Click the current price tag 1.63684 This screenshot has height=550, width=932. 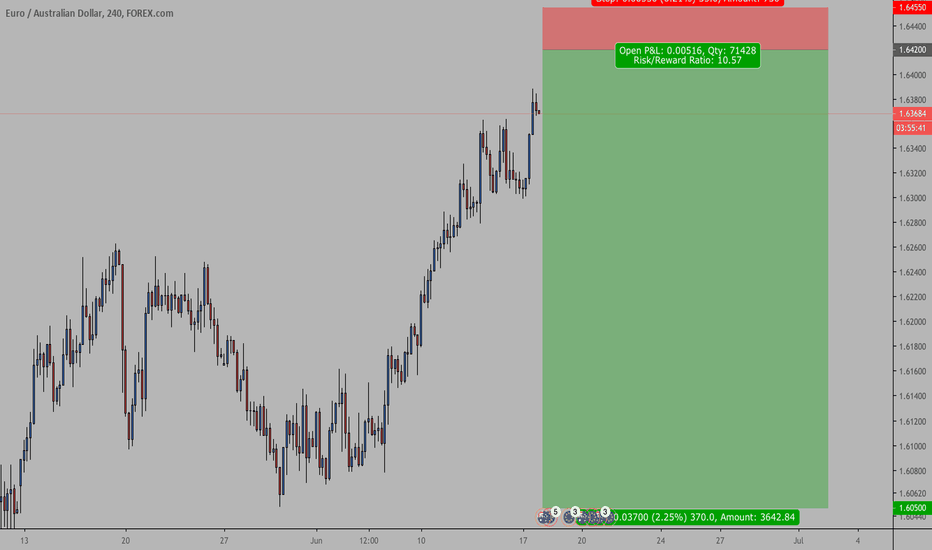912,114
